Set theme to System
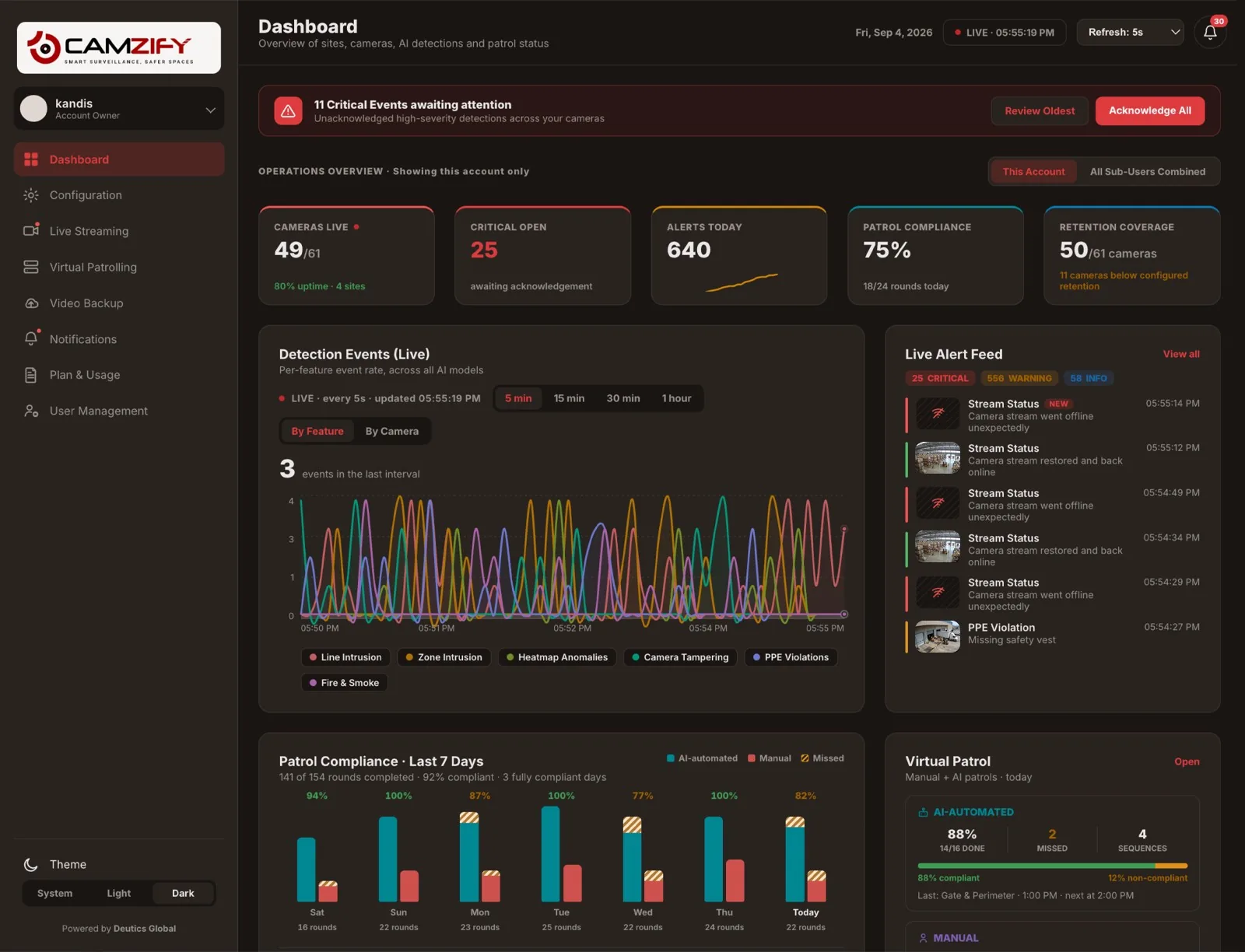 (54, 893)
